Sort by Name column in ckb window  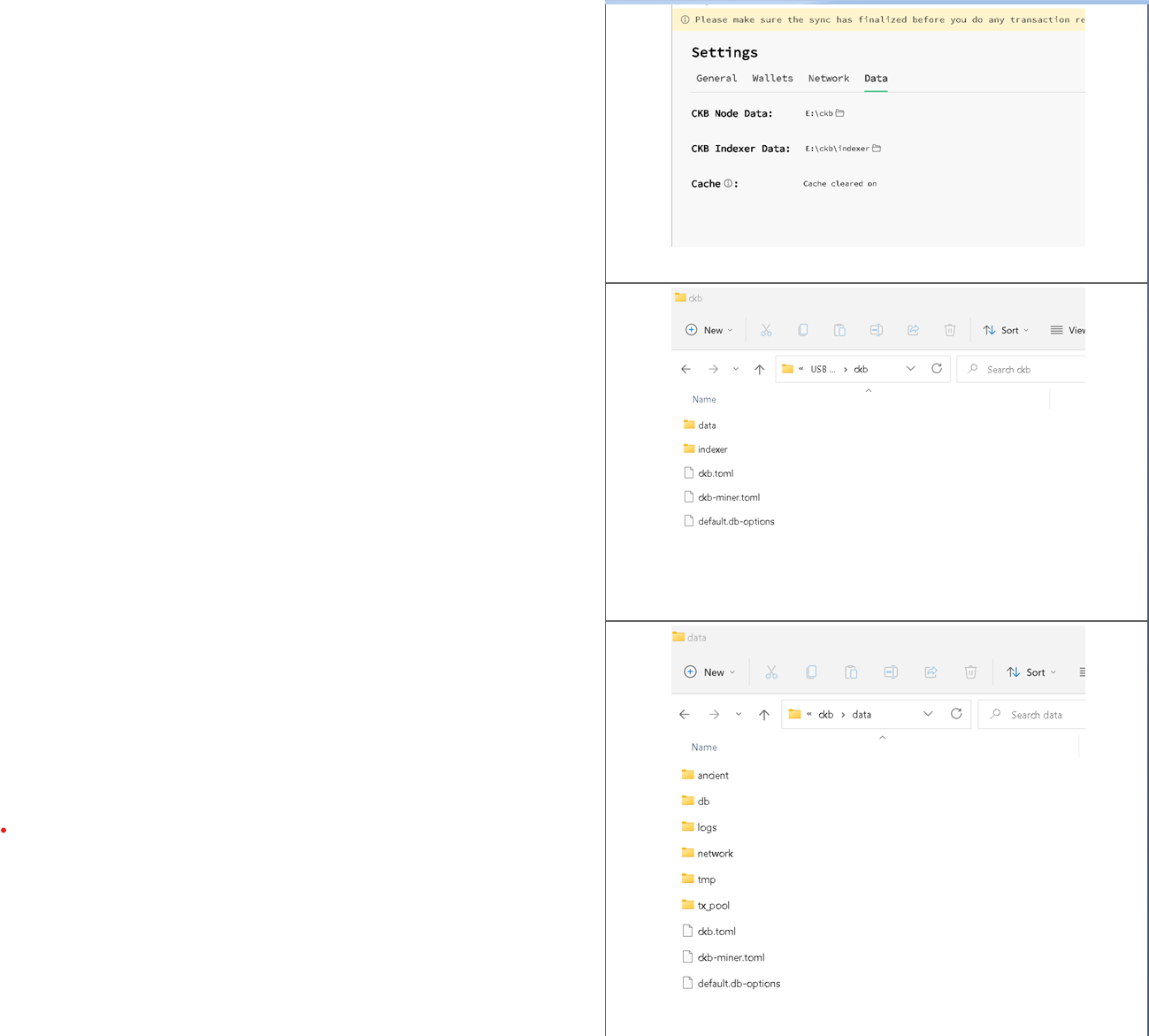tap(704, 399)
